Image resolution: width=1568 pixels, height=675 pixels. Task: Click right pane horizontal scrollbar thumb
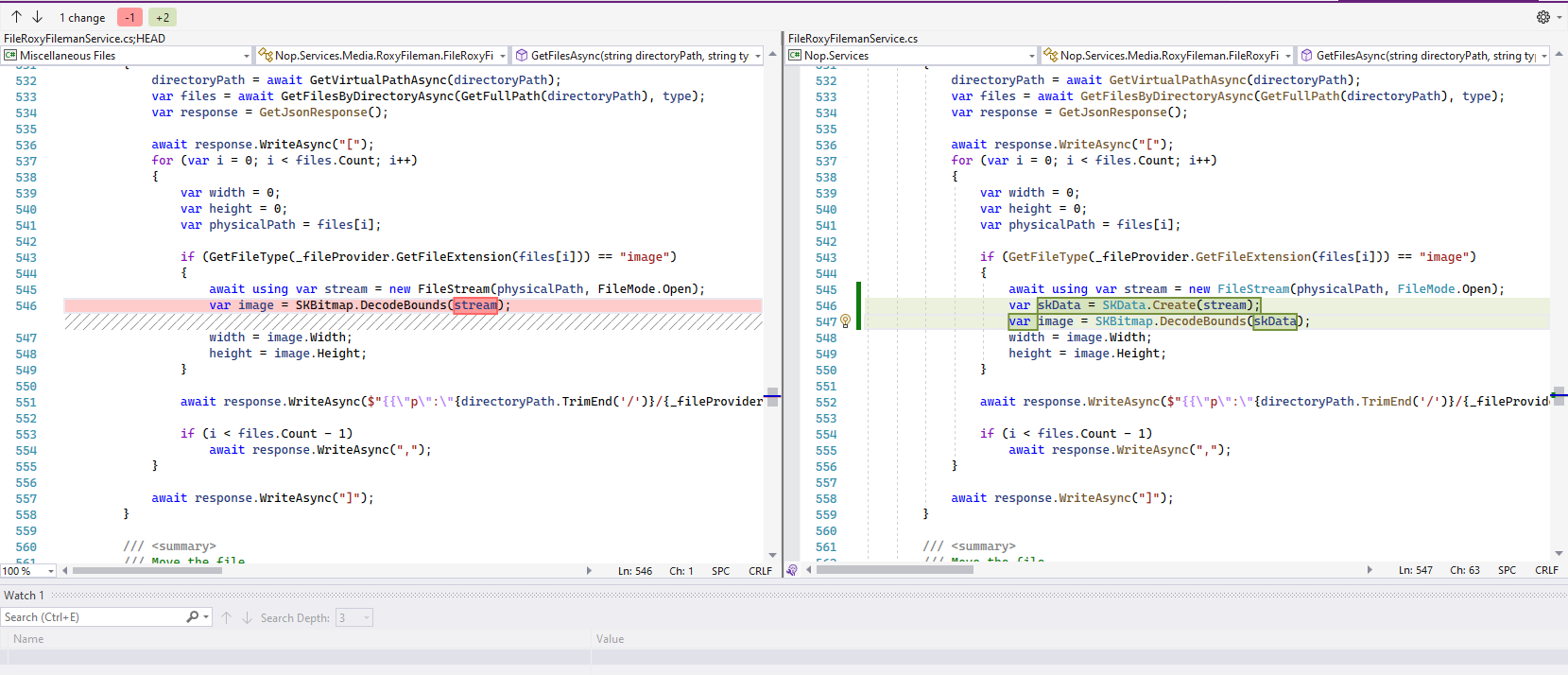click(895, 571)
